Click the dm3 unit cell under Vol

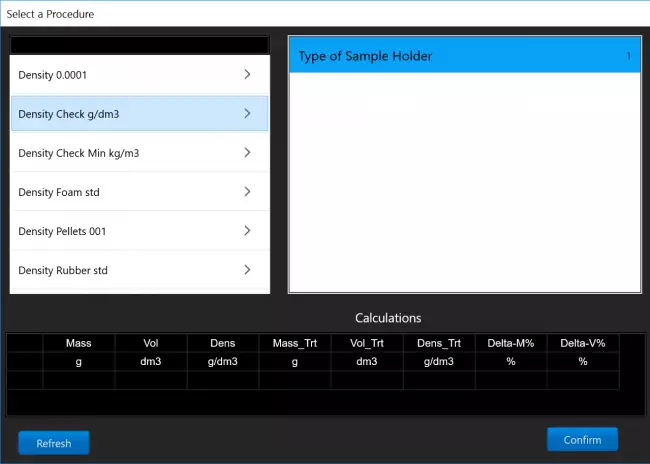tap(150, 361)
